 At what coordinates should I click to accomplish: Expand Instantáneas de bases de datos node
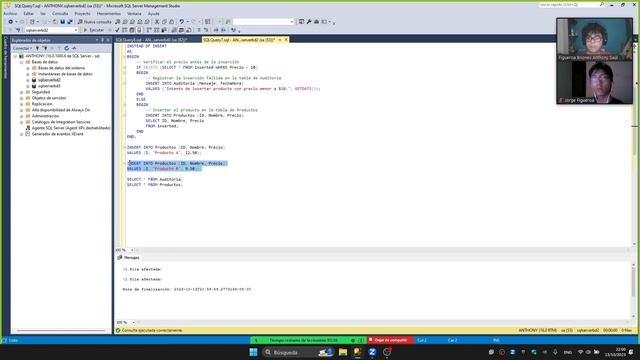click(x=28, y=74)
